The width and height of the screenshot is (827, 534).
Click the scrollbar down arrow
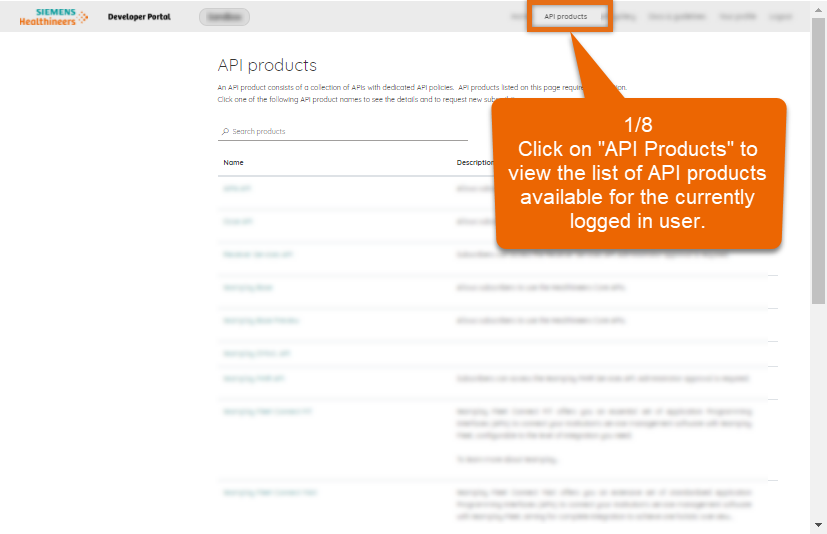(819, 525)
